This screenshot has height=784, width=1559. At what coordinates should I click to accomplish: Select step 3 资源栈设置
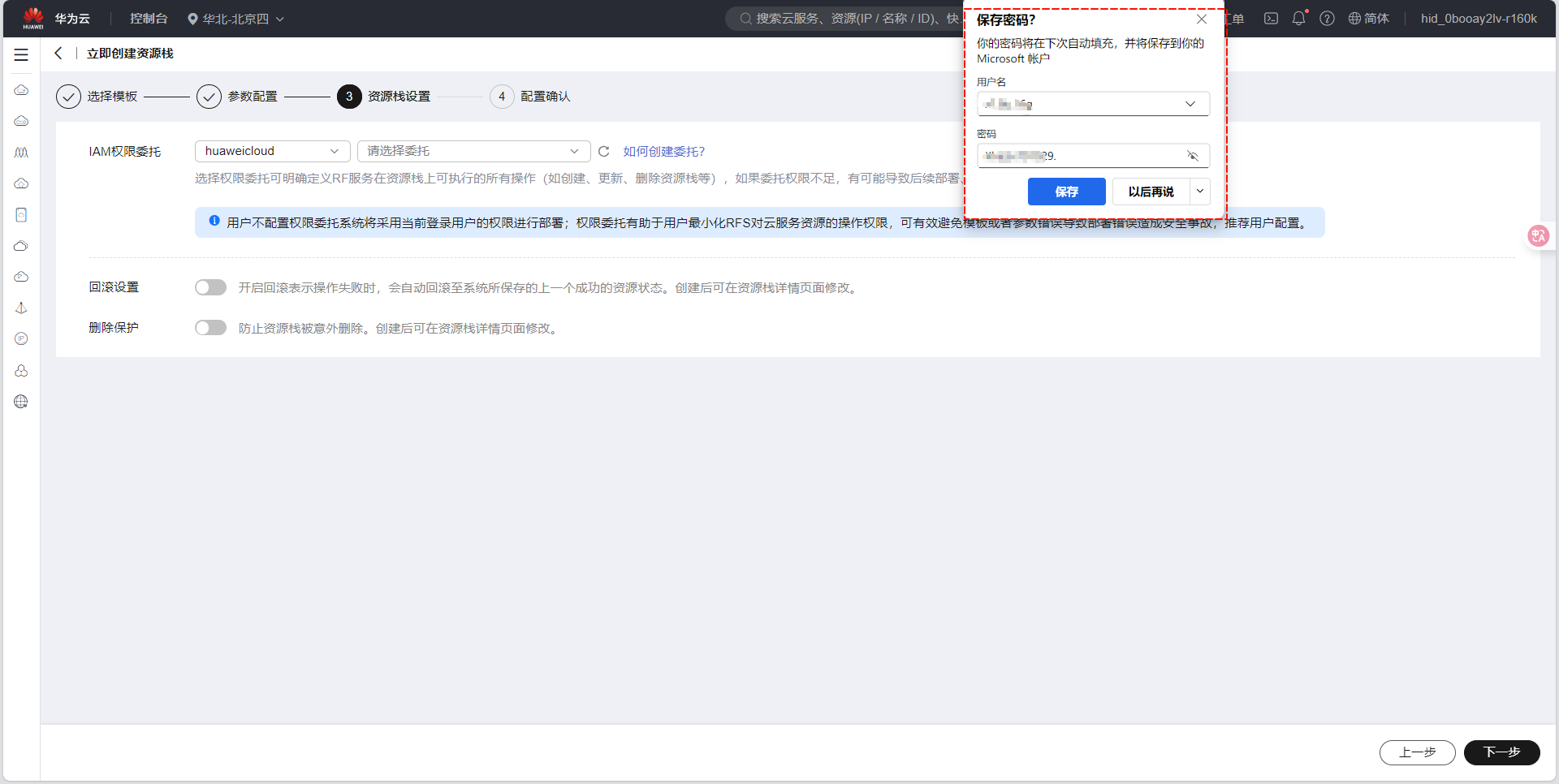click(383, 96)
